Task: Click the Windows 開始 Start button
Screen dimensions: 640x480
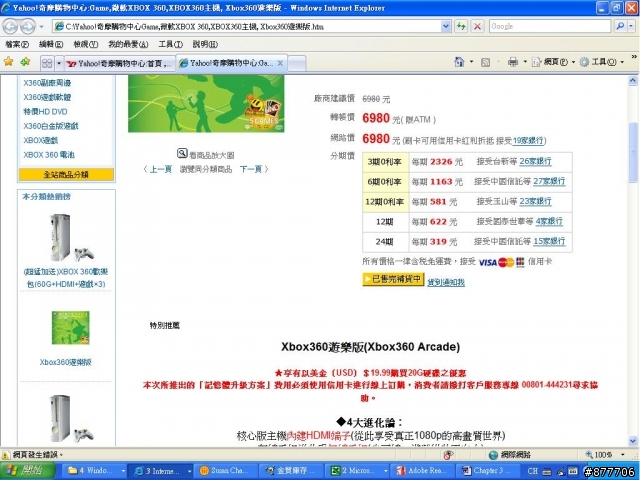Action: [27, 471]
